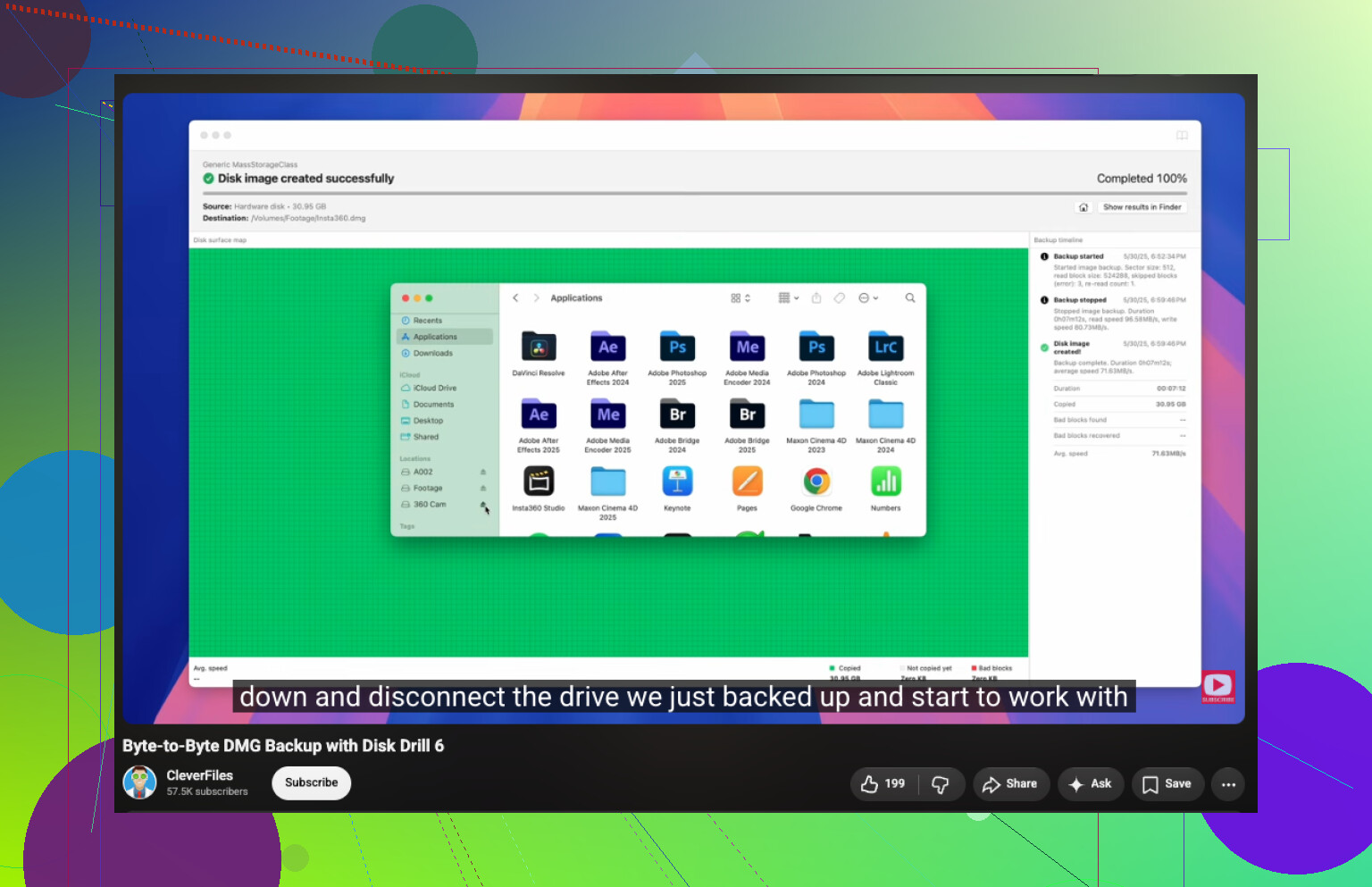Click the Show results in Finder button
The height and width of the screenshot is (887, 1372).
pyautogui.click(x=1142, y=207)
